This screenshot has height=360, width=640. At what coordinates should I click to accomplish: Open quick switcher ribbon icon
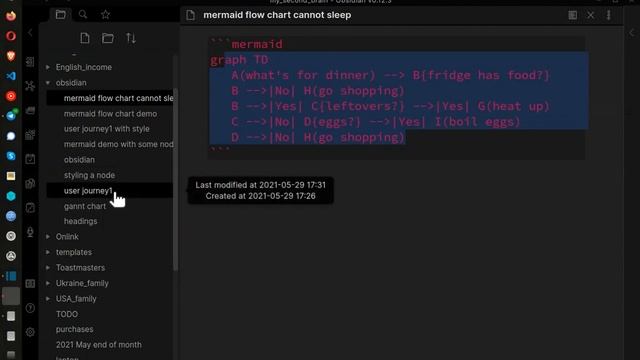coord(30,62)
